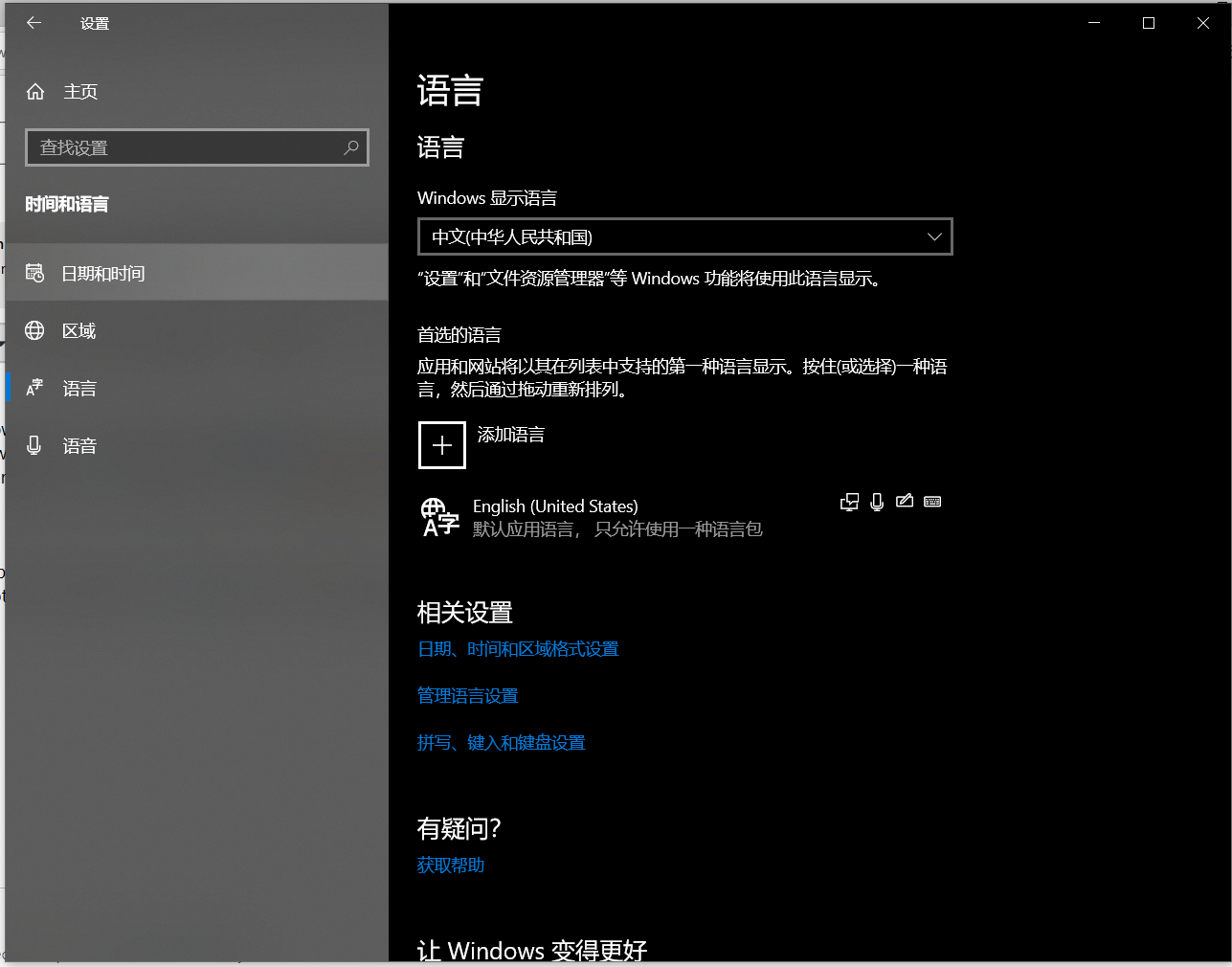Viewport: 1232px width, 967px height.
Task: Click the search magnifier in 查找设置
Action: pos(351,147)
